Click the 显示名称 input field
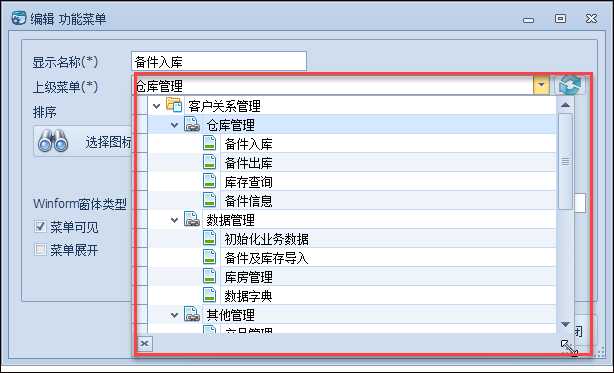614x373 pixels. [219, 61]
